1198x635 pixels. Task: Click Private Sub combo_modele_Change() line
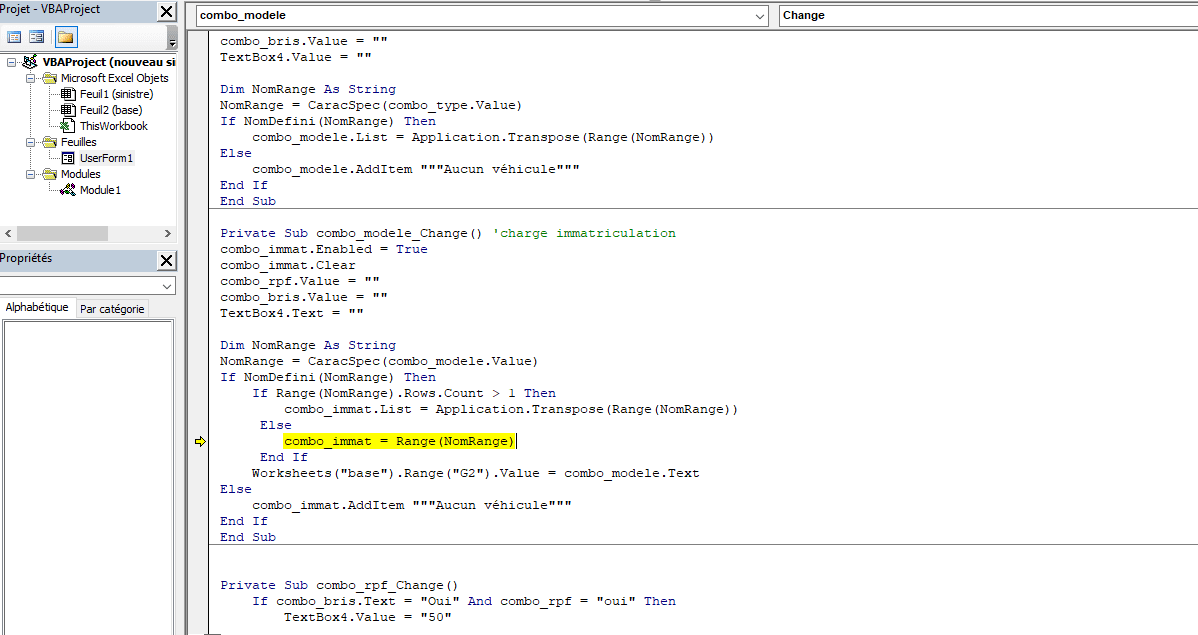point(351,233)
